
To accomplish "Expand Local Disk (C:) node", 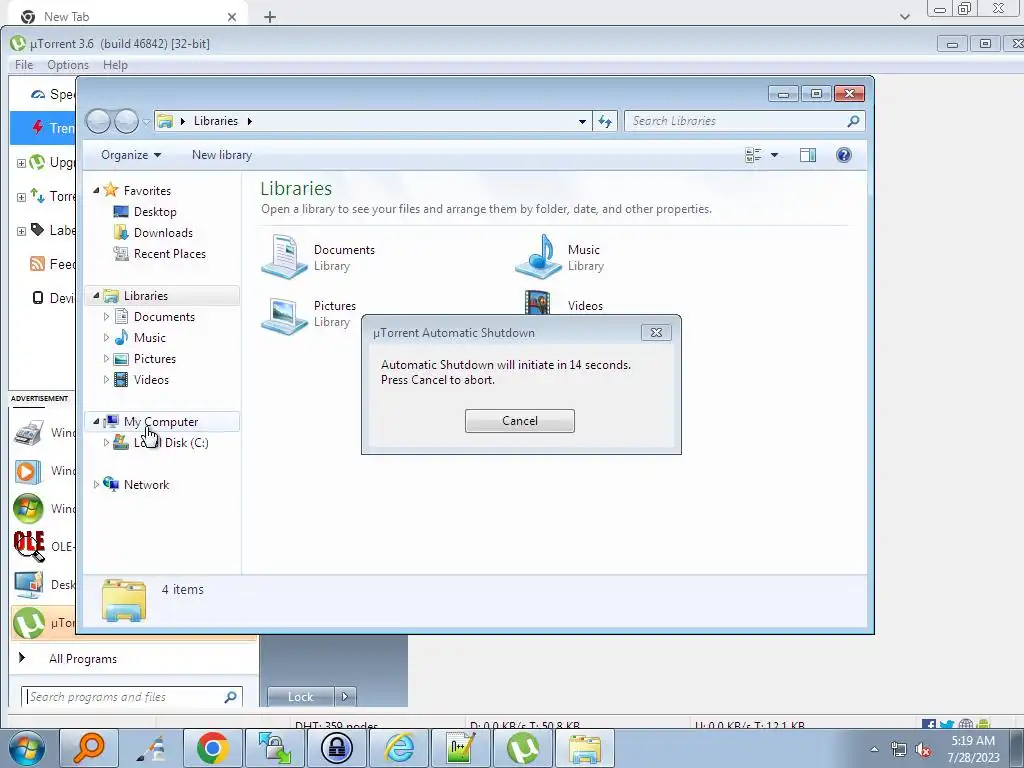I will (106, 443).
